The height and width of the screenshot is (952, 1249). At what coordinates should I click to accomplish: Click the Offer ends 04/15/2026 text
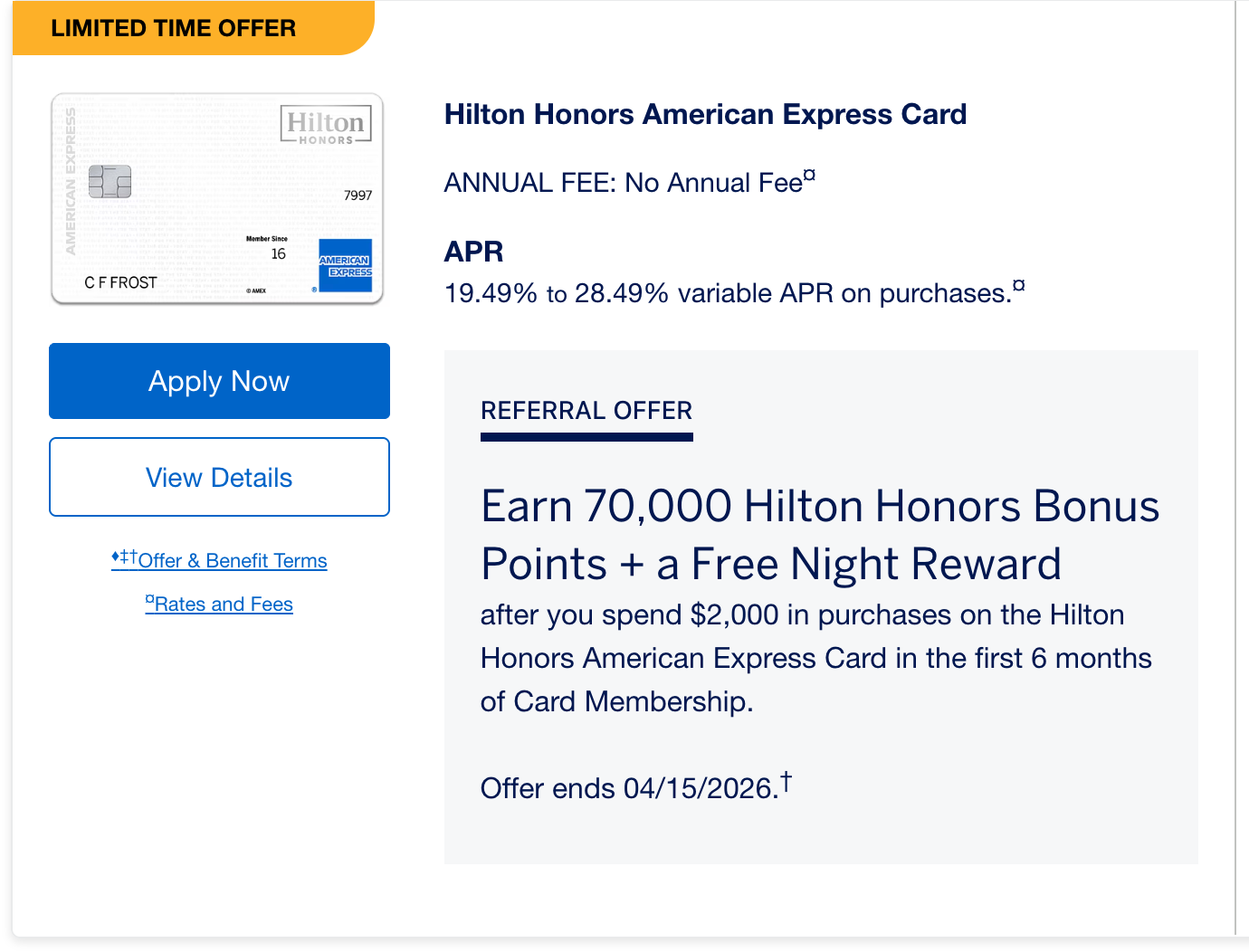click(628, 788)
